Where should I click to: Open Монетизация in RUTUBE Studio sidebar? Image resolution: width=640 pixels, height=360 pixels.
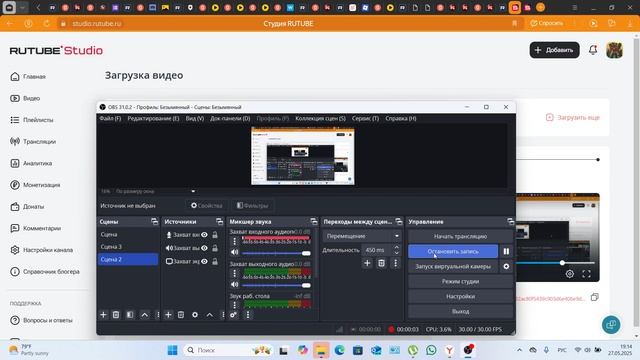pyautogui.click(x=42, y=185)
